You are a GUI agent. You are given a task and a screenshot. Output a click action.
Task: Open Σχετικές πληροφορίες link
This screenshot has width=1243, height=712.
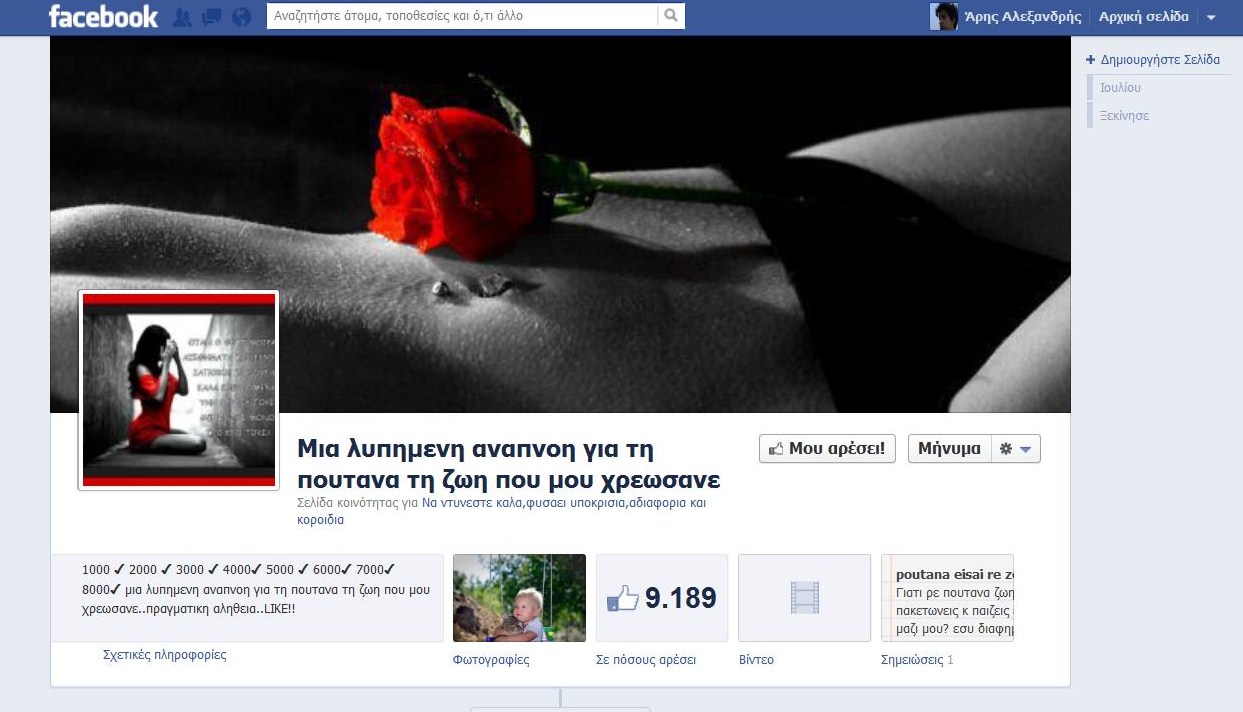(x=165, y=656)
